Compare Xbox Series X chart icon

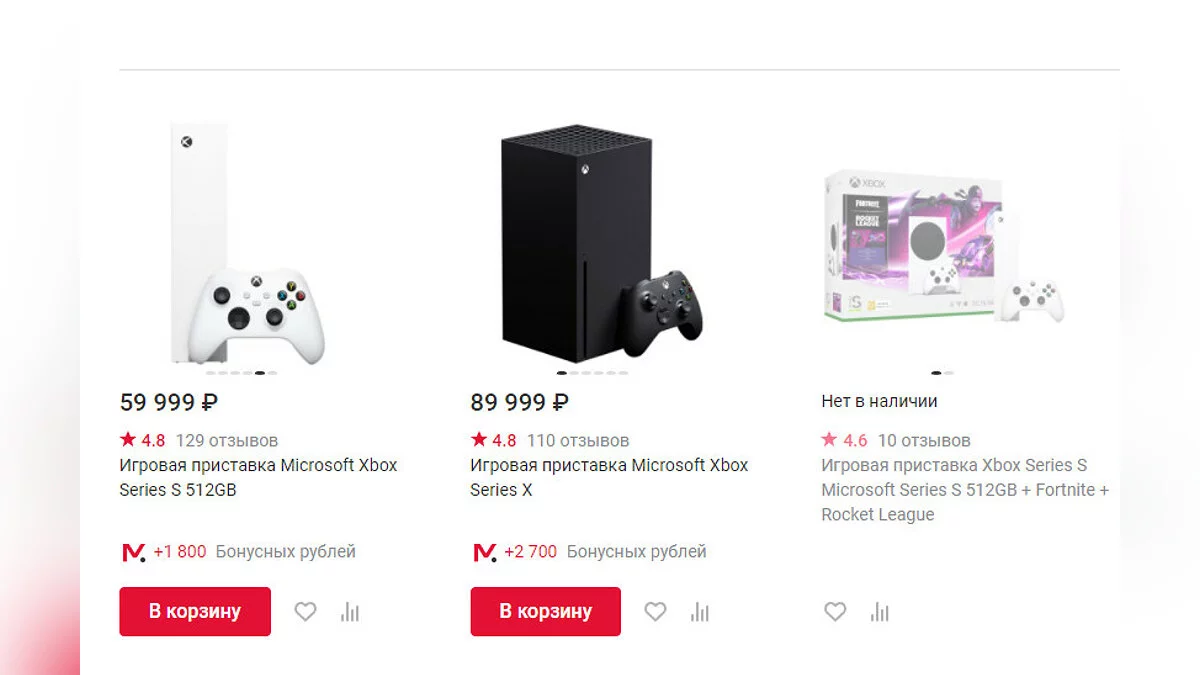coord(700,612)
